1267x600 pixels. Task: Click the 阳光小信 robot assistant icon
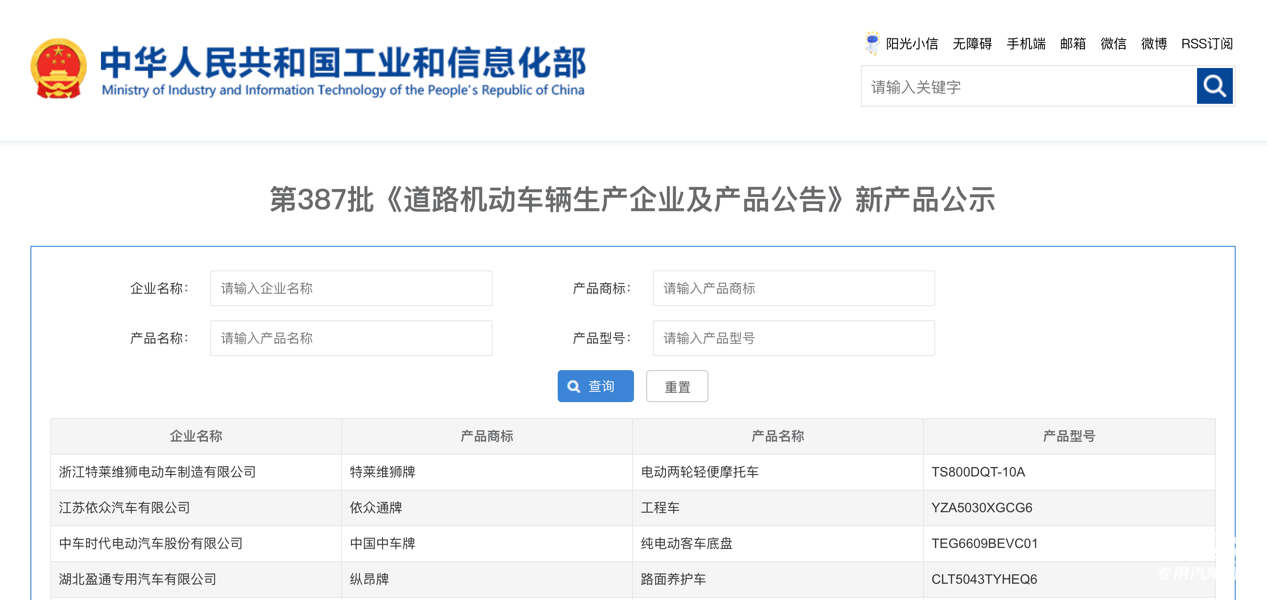(x=872, y=43)
